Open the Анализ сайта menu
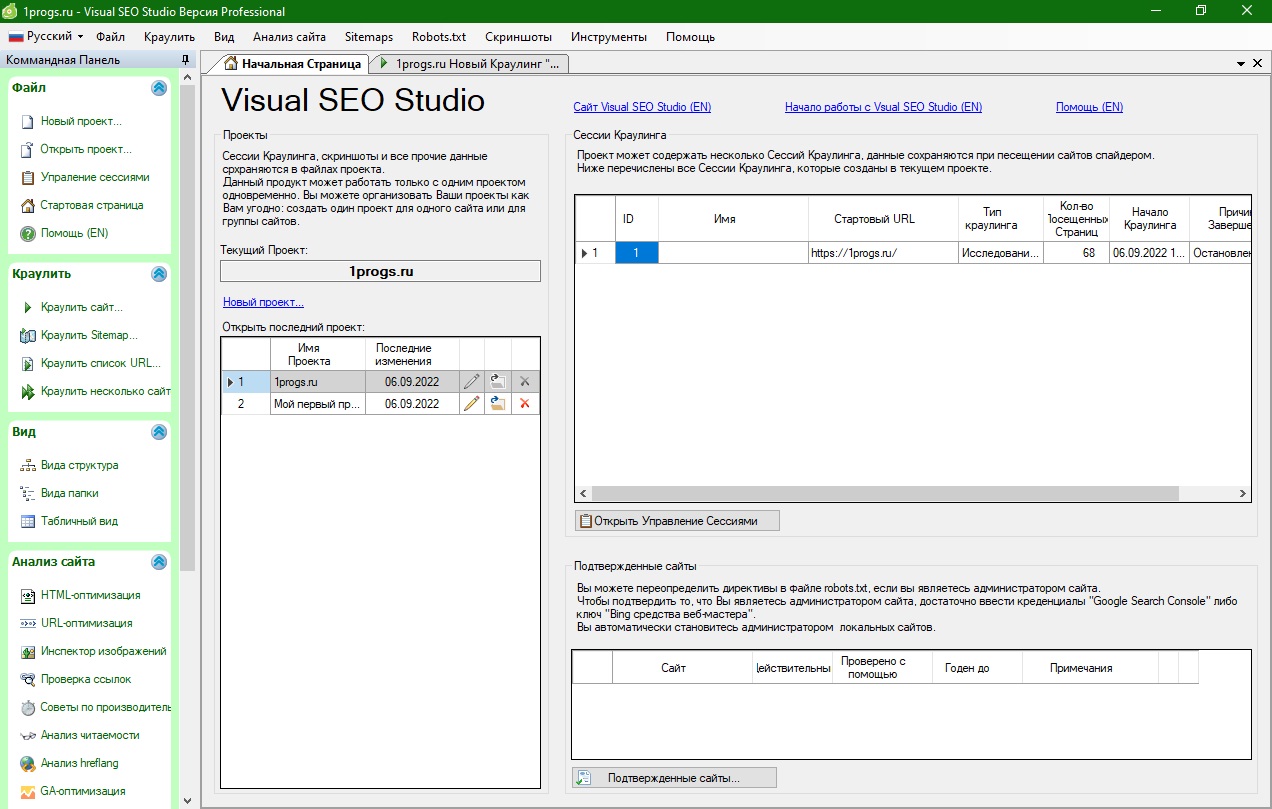The width and height of the screenshot is (1272, 809). [x=289, y=37]
